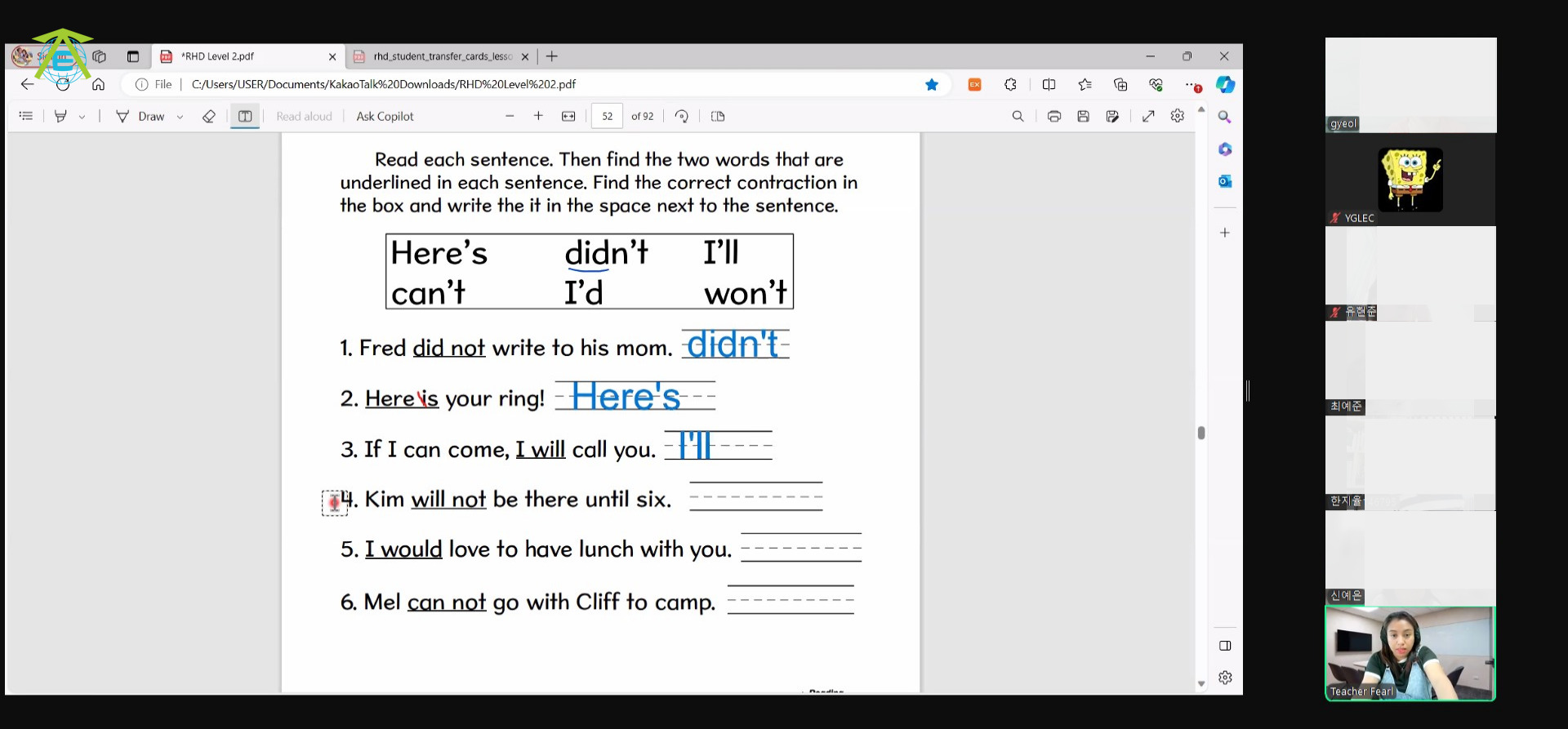
Task: Toggle Split screen view
Action: coord(1049,84)
